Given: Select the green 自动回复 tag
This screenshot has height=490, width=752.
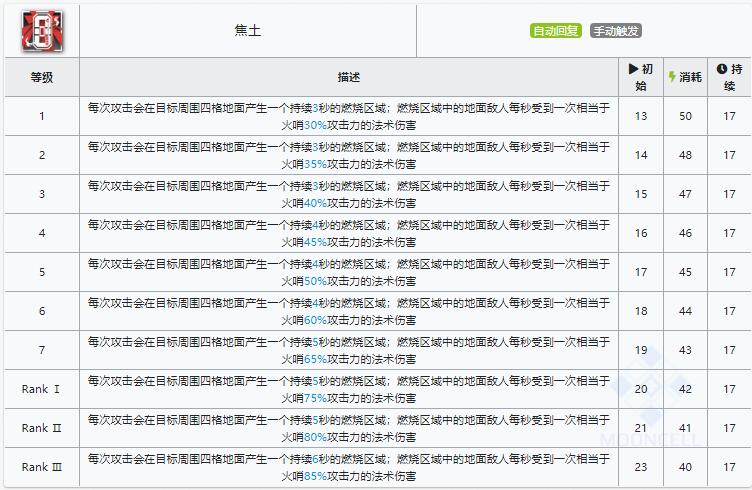Looking at the screenshot, I should pos(555,31).
